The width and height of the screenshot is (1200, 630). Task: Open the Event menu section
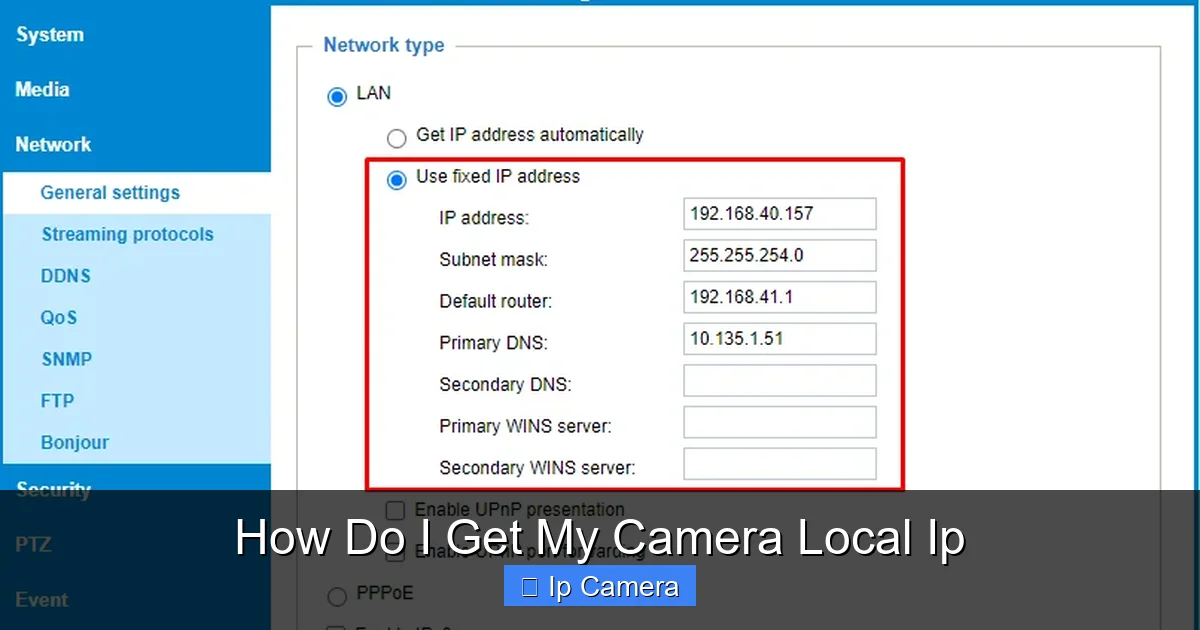point(42,600)
